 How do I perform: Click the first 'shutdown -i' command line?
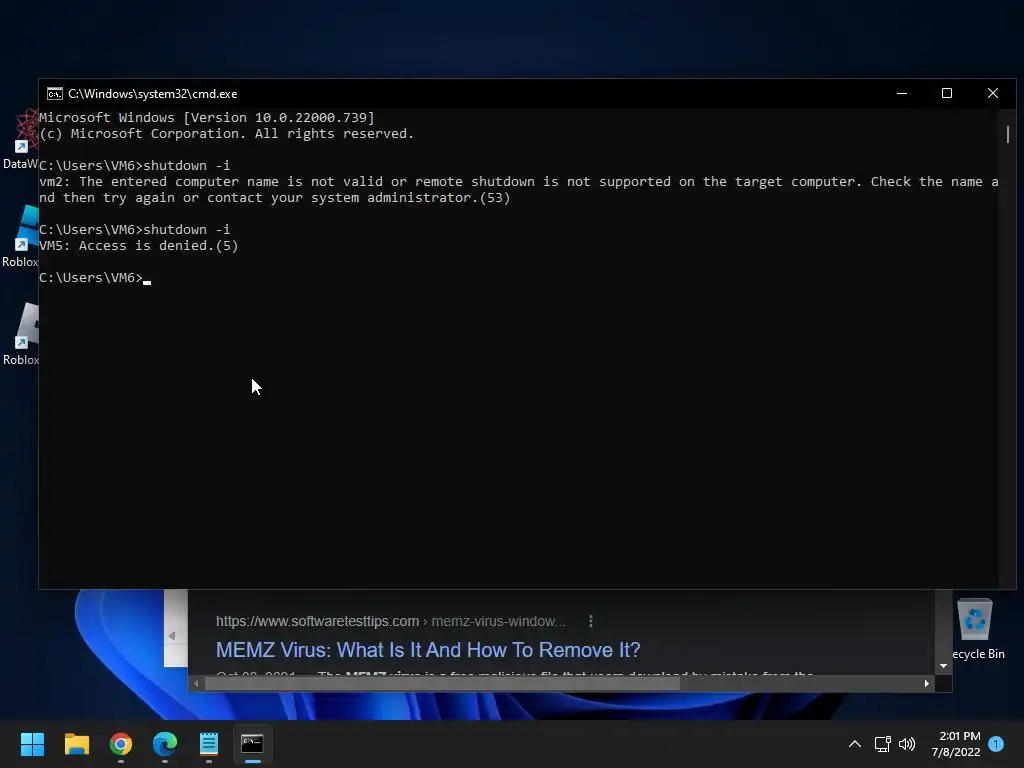coord(135,165)
